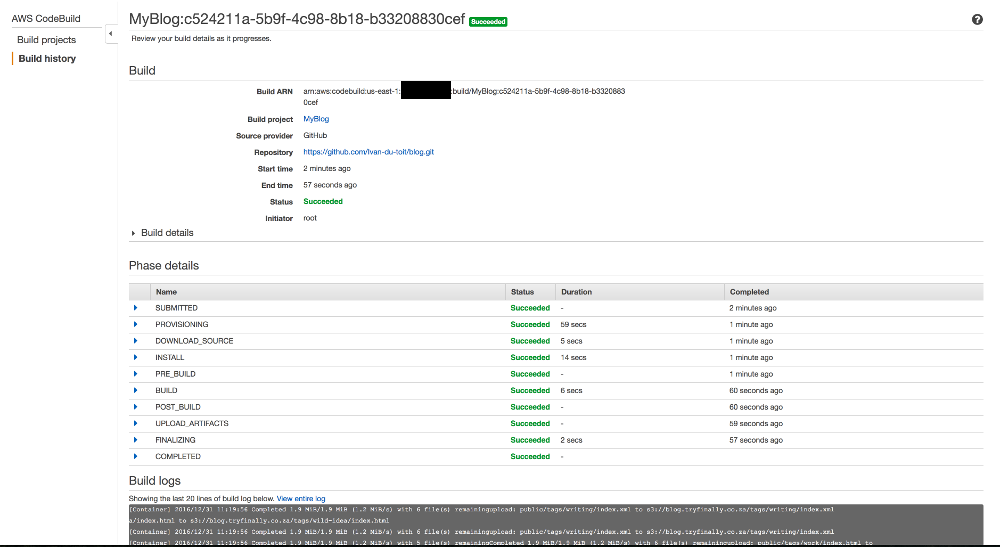Screen dimensions: 1000x547
Task: Click the Source provider value GitHub
Action: [x=315, y=136]
